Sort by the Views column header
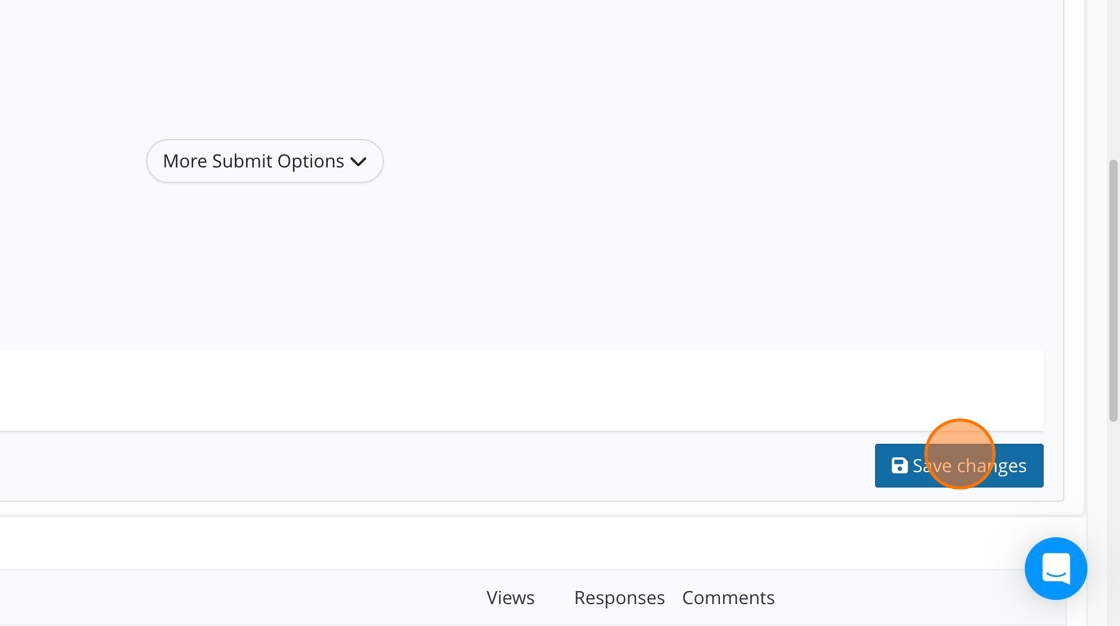Screen dimensions: 1120x626 (510, 598)
